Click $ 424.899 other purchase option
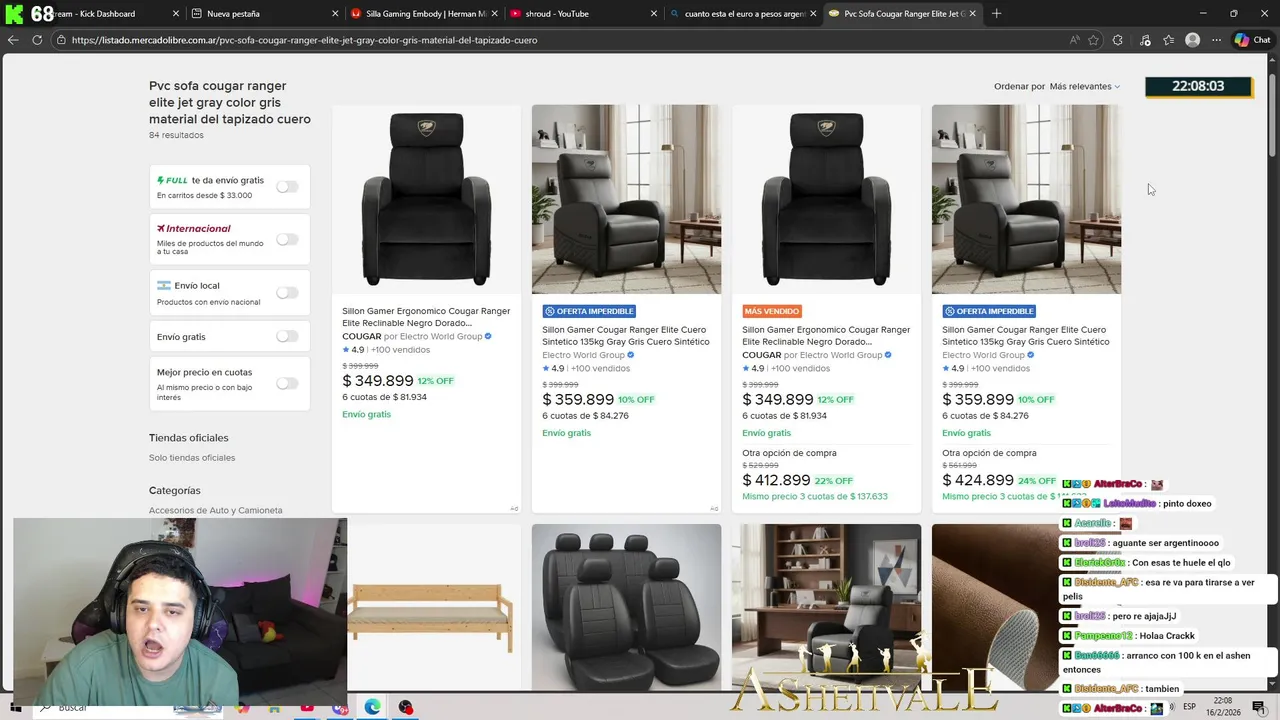 (978, 481)
